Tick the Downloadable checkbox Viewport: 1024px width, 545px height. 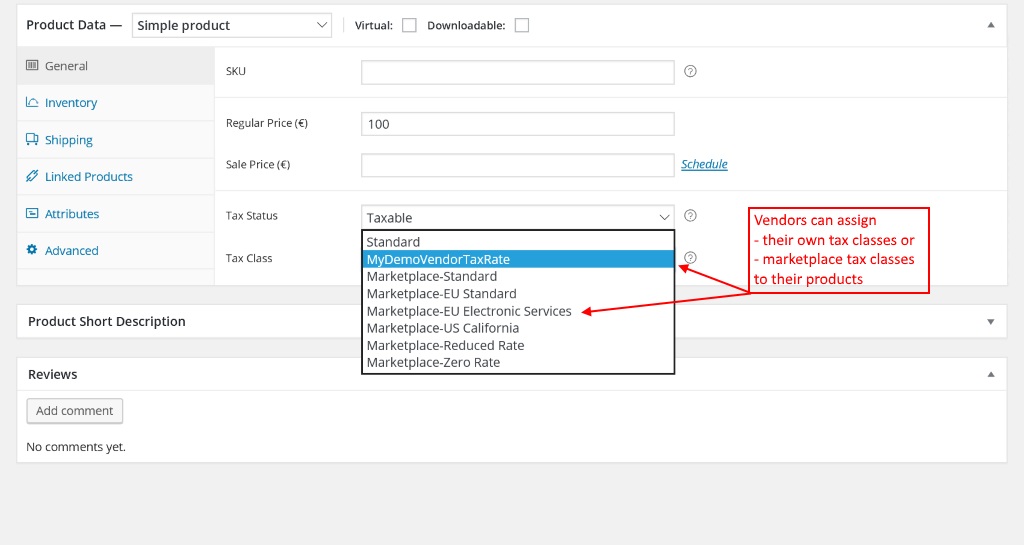(521, 25)
